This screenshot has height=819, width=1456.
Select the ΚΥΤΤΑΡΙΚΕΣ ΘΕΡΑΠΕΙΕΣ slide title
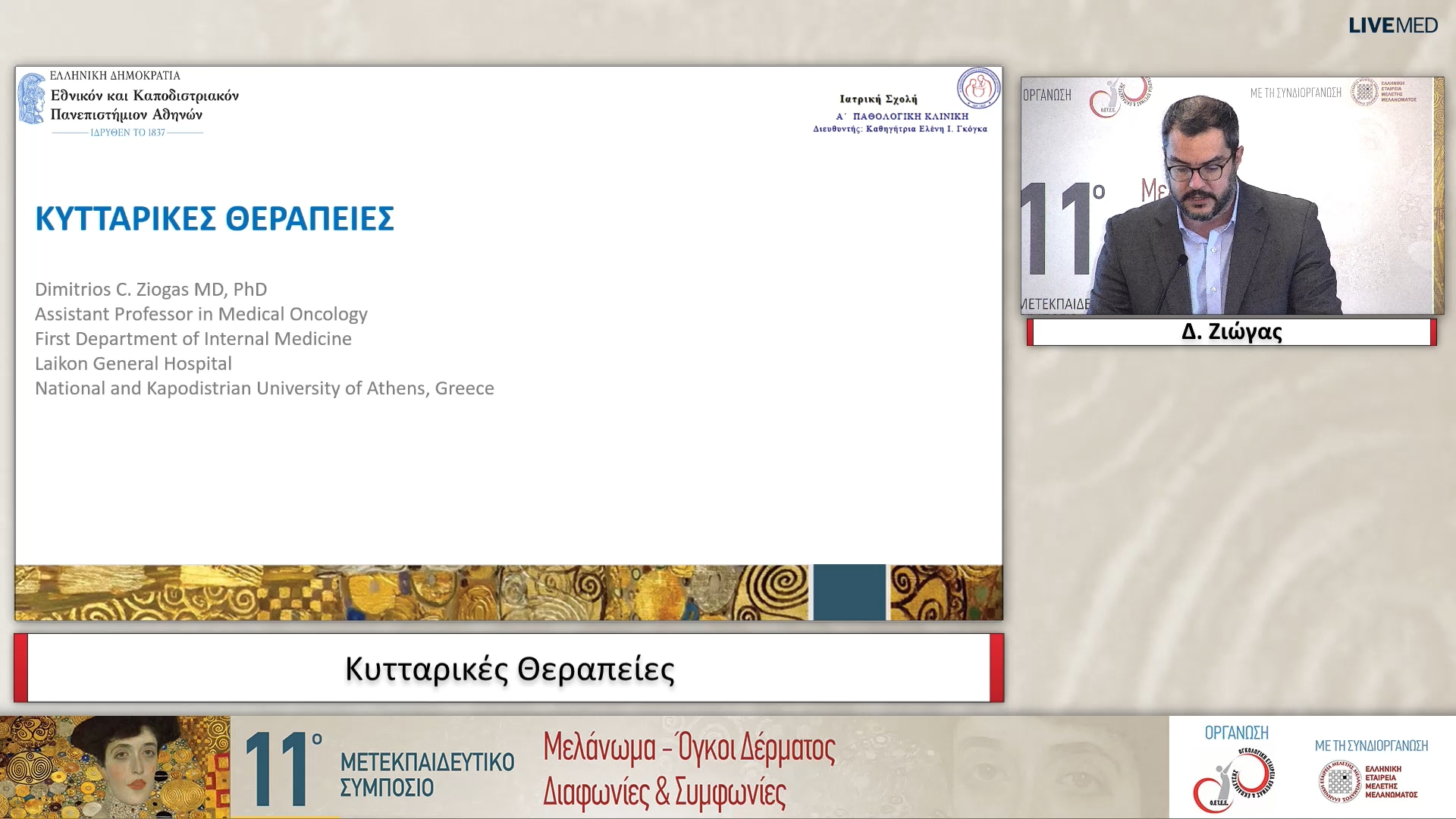point(215,218)
